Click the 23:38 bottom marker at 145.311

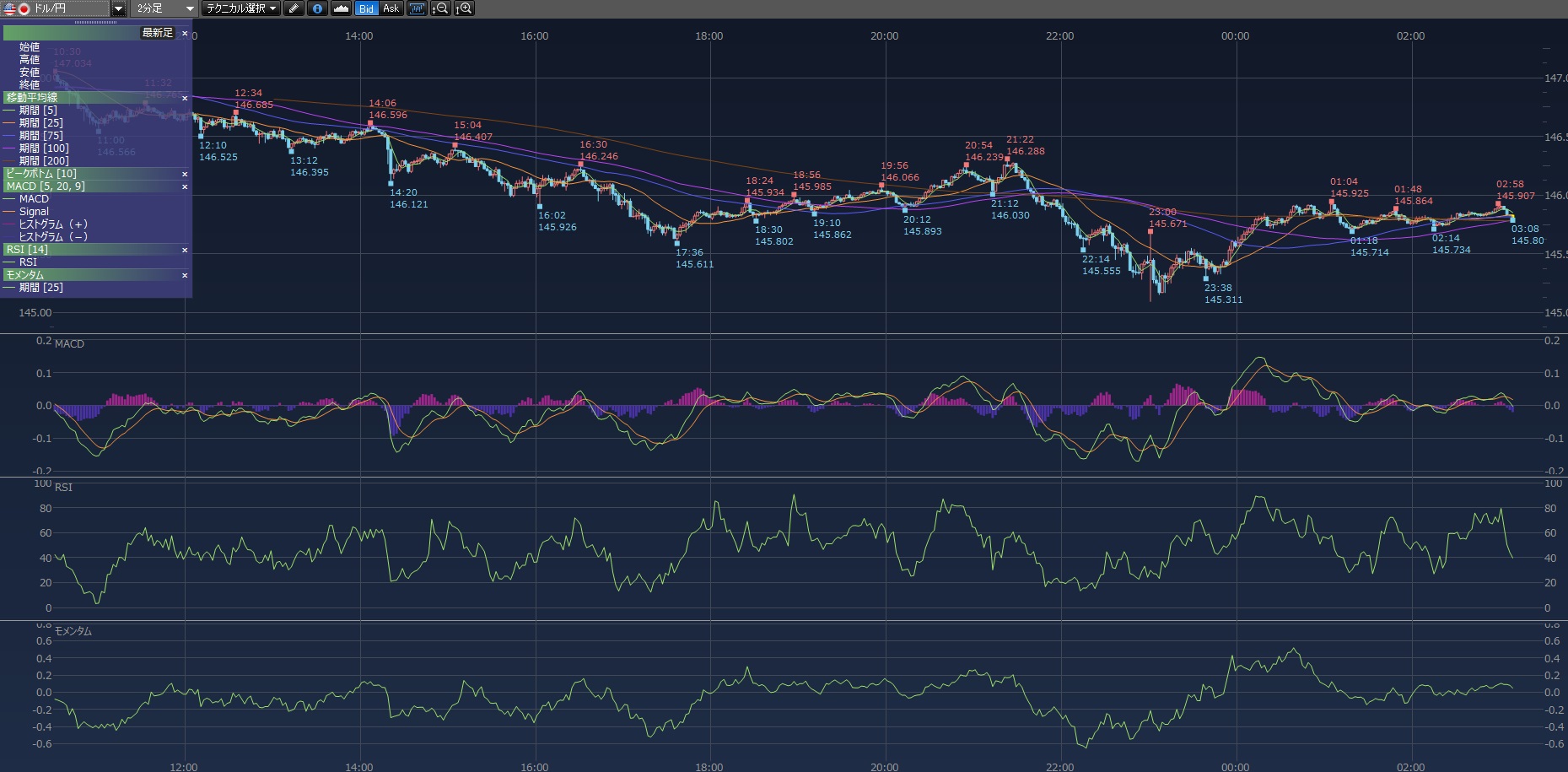[1206, 278]
